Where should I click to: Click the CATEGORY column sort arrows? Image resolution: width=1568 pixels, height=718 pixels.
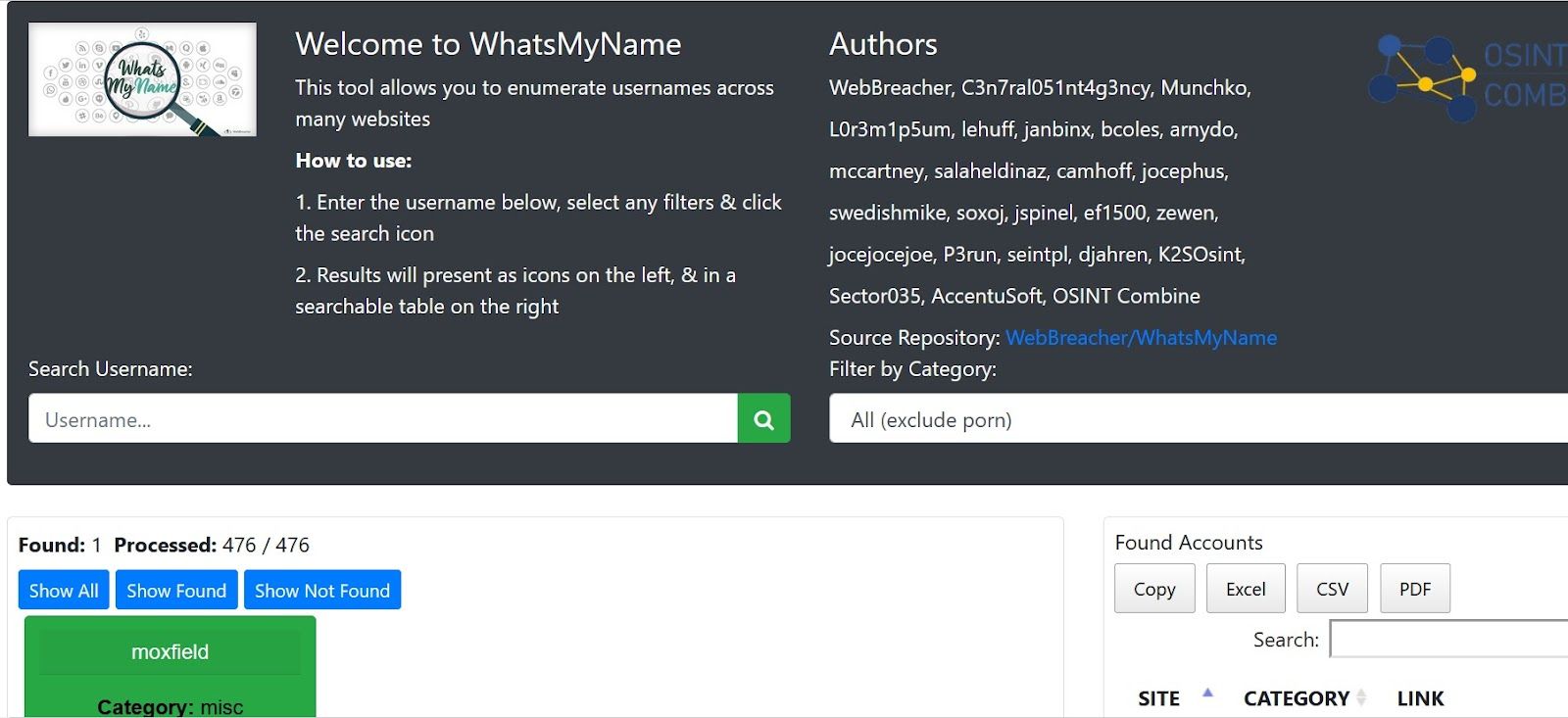pyautogui.click(x=1361, y=697)
